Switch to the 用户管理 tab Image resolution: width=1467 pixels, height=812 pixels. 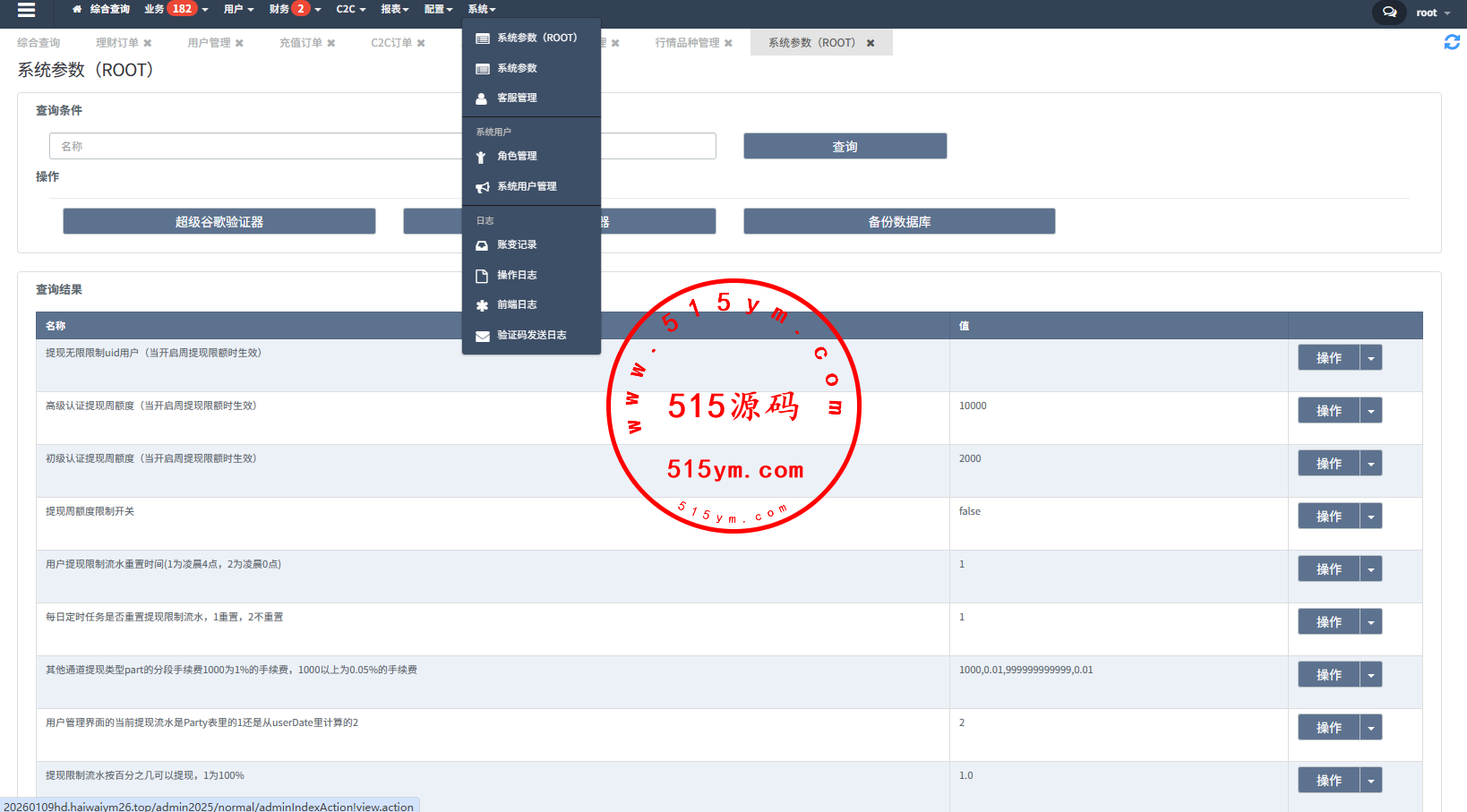[x=209, y=43]
